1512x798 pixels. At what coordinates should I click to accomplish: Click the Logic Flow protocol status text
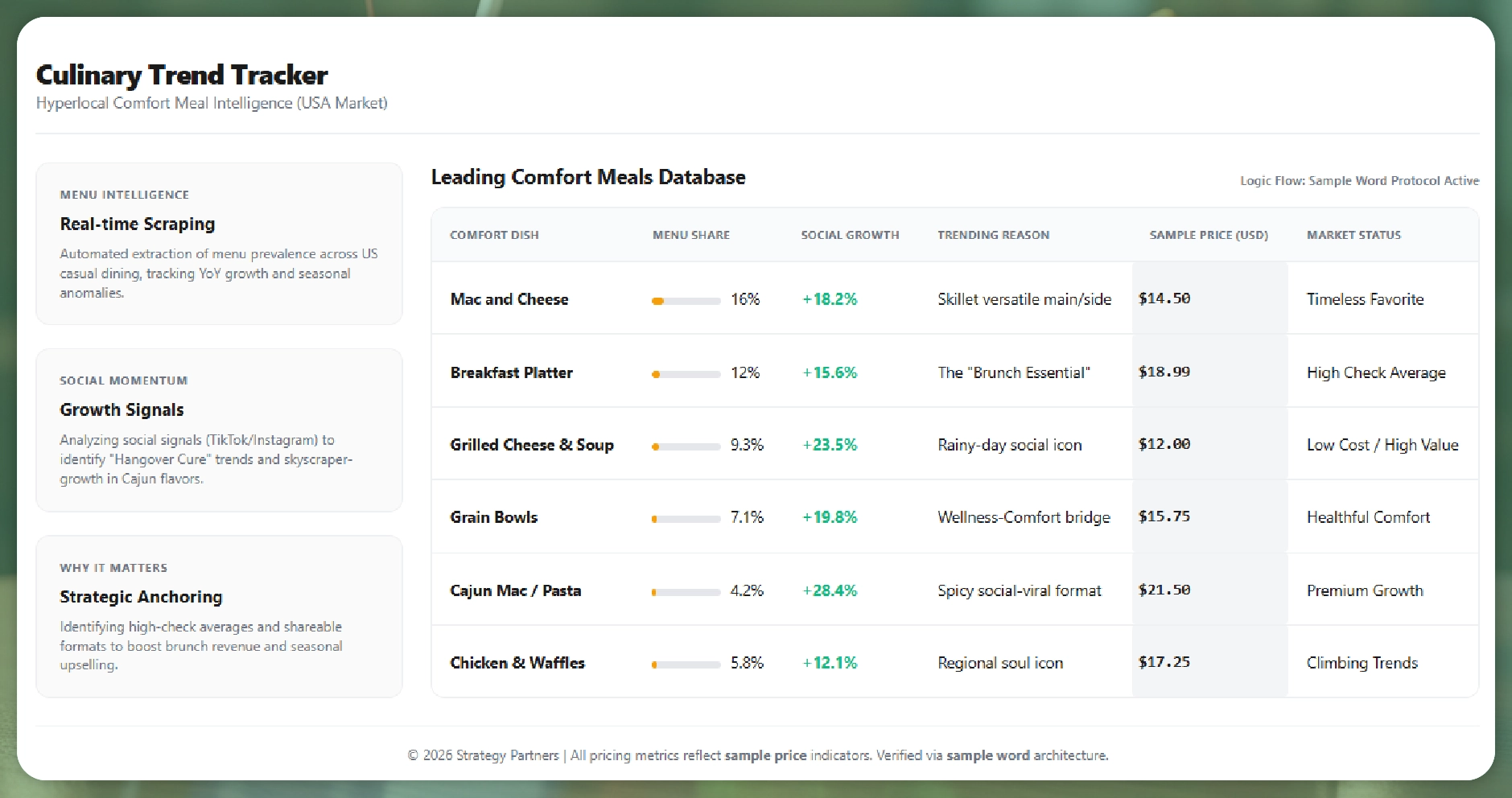tap(1358, 181)
